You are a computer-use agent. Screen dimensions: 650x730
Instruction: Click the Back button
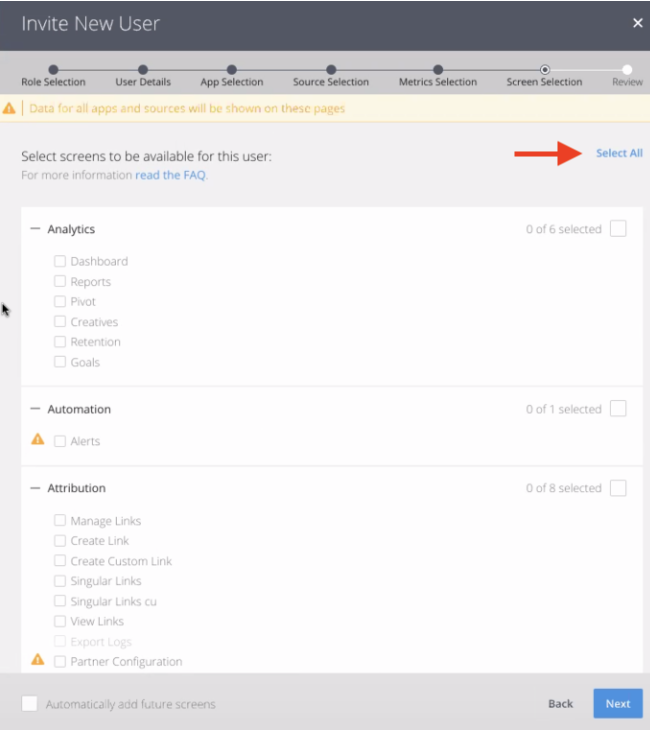tap(561, 703)
